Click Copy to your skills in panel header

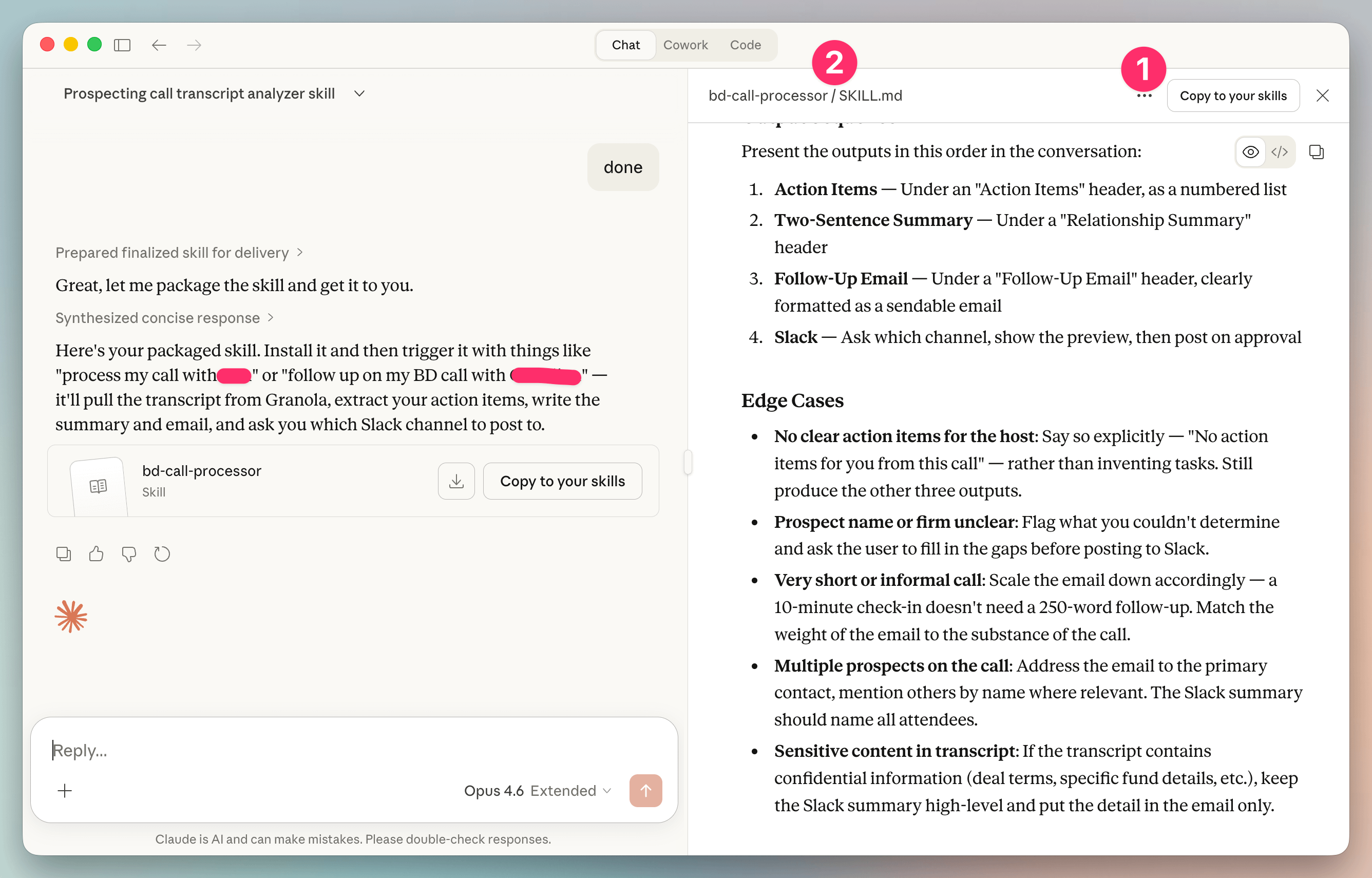coord(1233,96)
